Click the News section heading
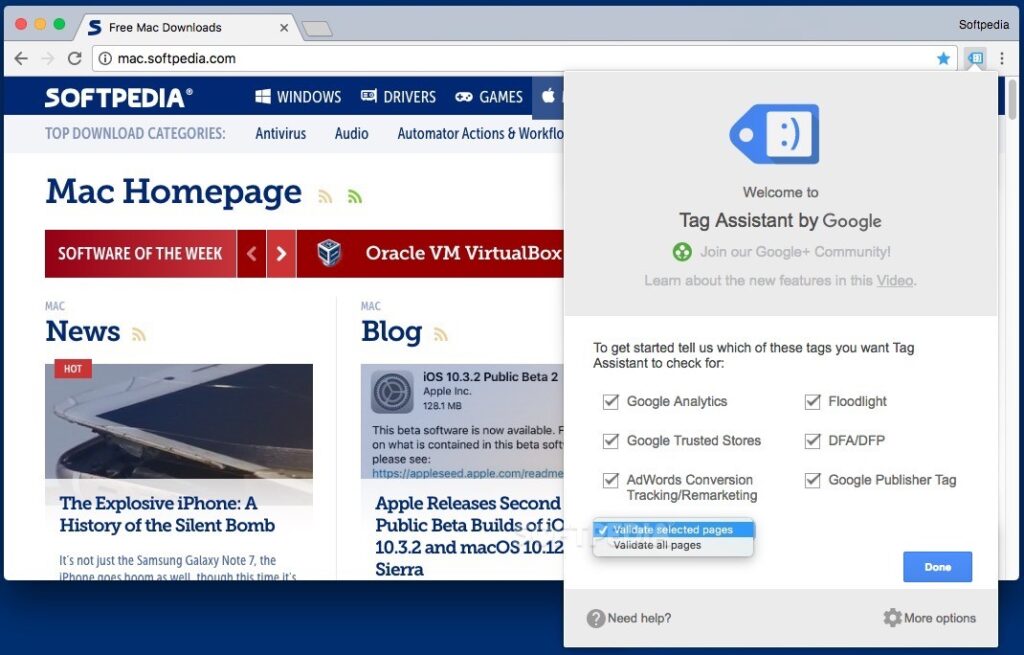This screenshot has width=1024, height=655. (x=83, y=331)
